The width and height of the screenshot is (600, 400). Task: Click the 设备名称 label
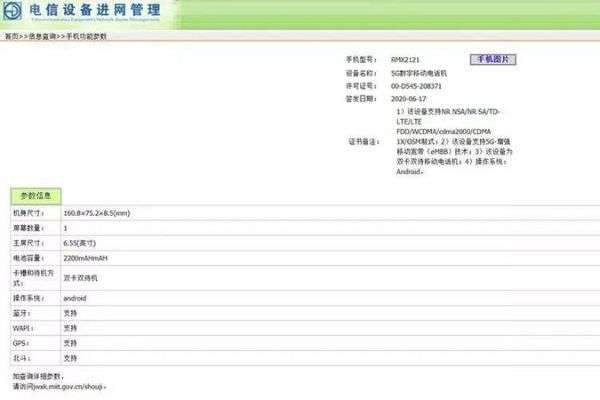tap(361, 73)
